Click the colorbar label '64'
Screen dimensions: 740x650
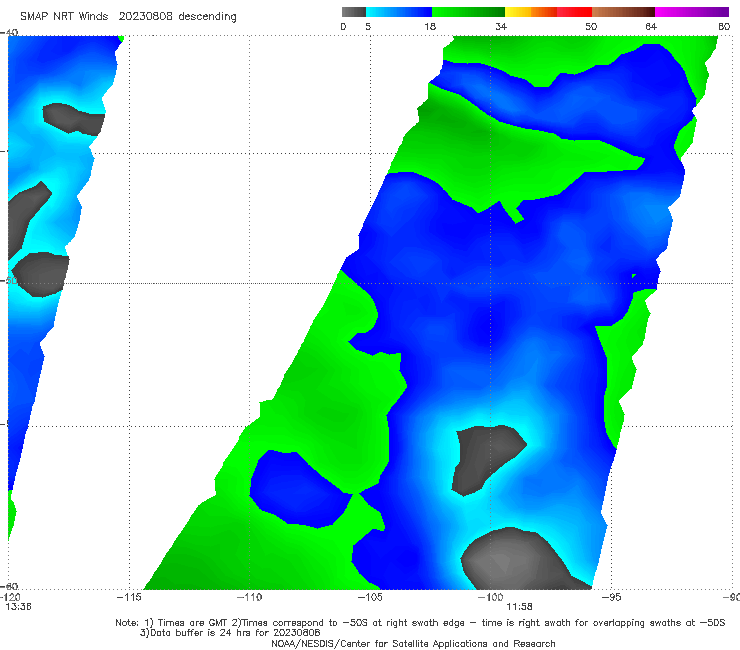pos(651,26)
